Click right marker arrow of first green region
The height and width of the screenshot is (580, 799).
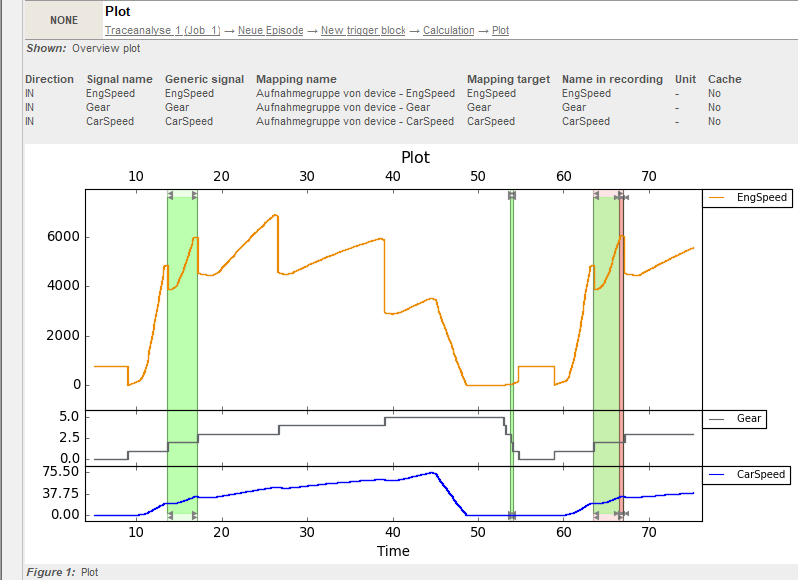click(194, 195)
